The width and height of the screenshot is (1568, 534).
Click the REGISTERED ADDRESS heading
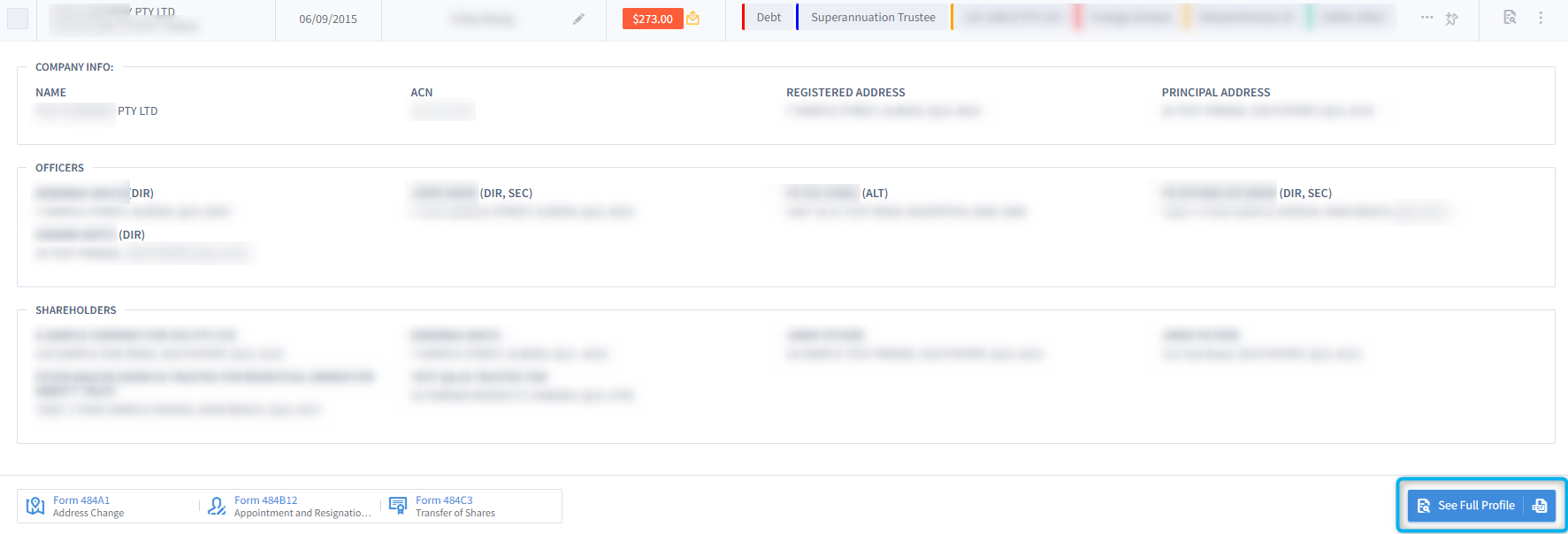(x=845, y=92)
